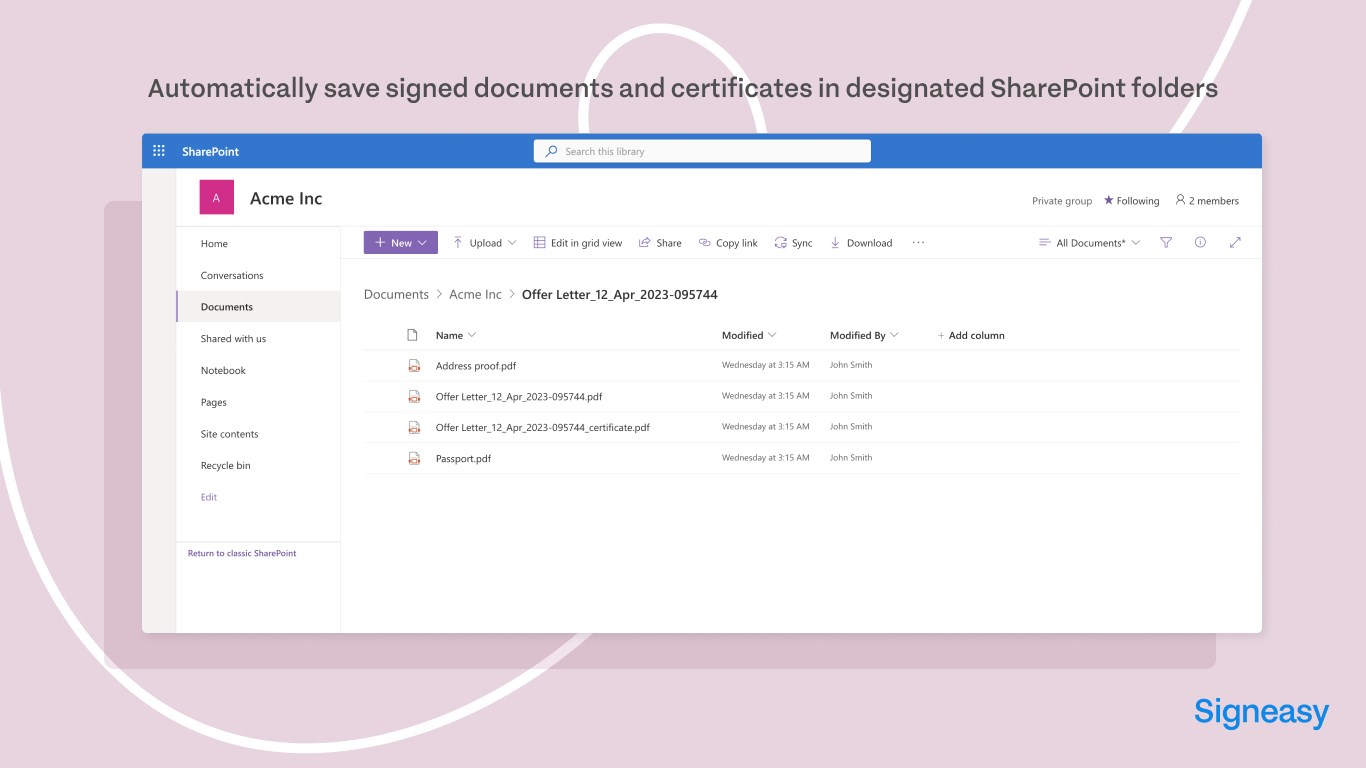Click the PDF icon of the certificate file

pyautogui.click(x=414, y=427)
